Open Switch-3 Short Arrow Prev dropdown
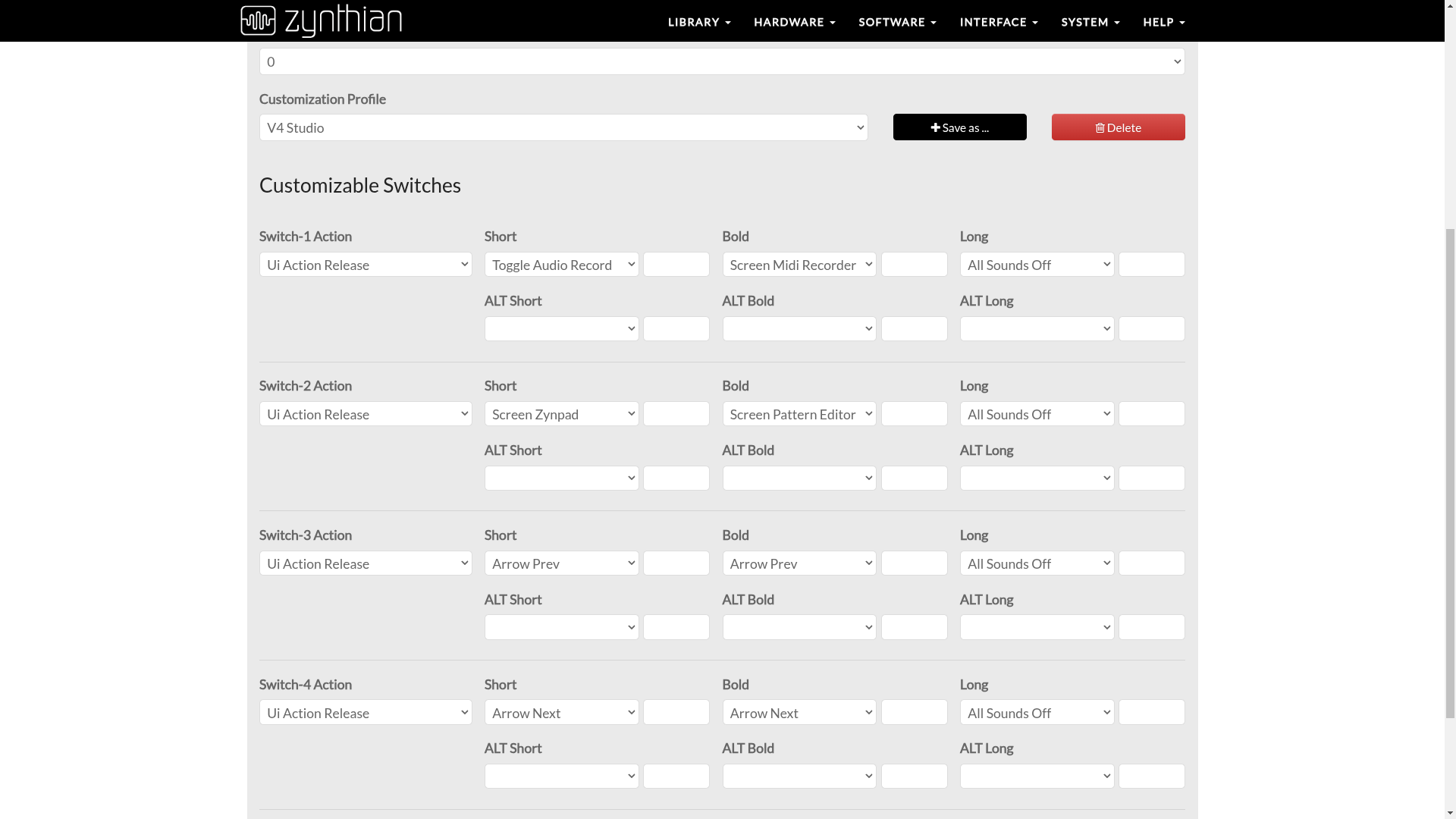The width and height of the screenshot is (1456, 819). pyautogui.click(x=562, y=563)
